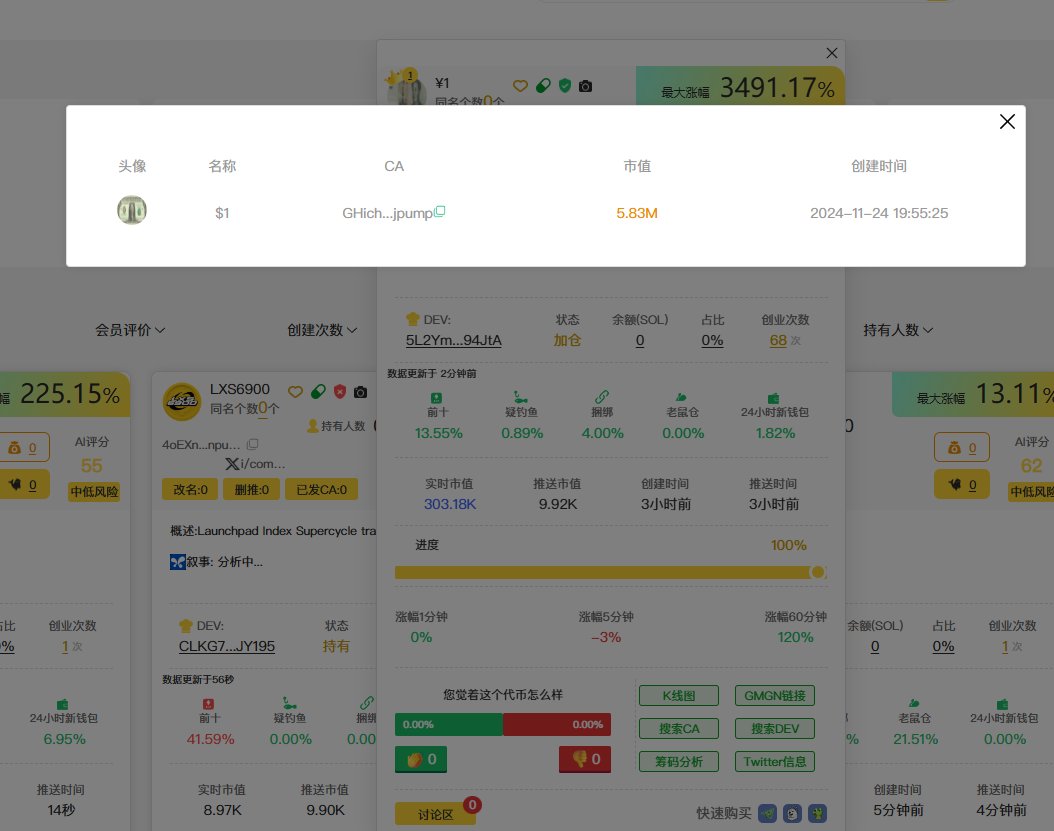Click first quick-buy icon after 快速购买

(768, 814)
